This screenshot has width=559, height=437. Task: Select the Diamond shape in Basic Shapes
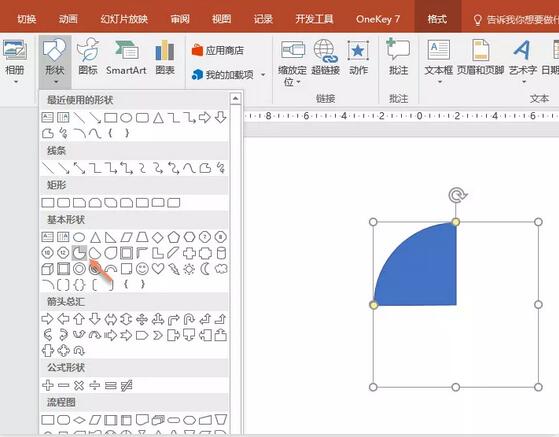[158, 237]
